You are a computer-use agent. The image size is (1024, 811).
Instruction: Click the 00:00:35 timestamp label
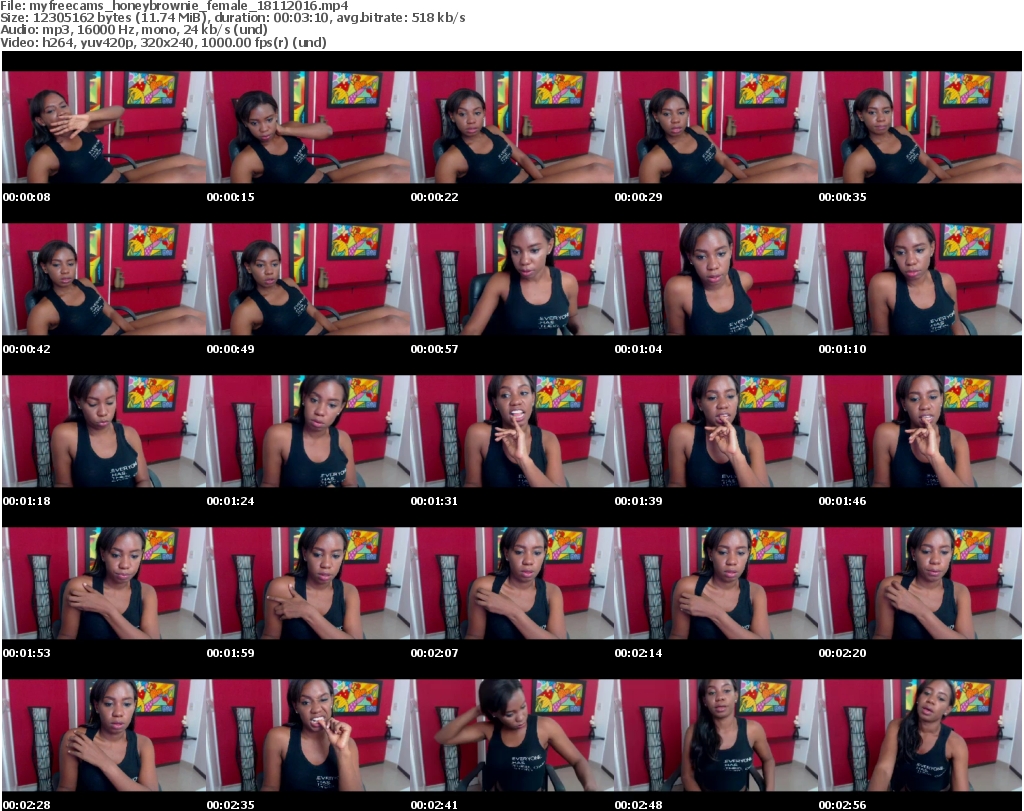(842, 197)
